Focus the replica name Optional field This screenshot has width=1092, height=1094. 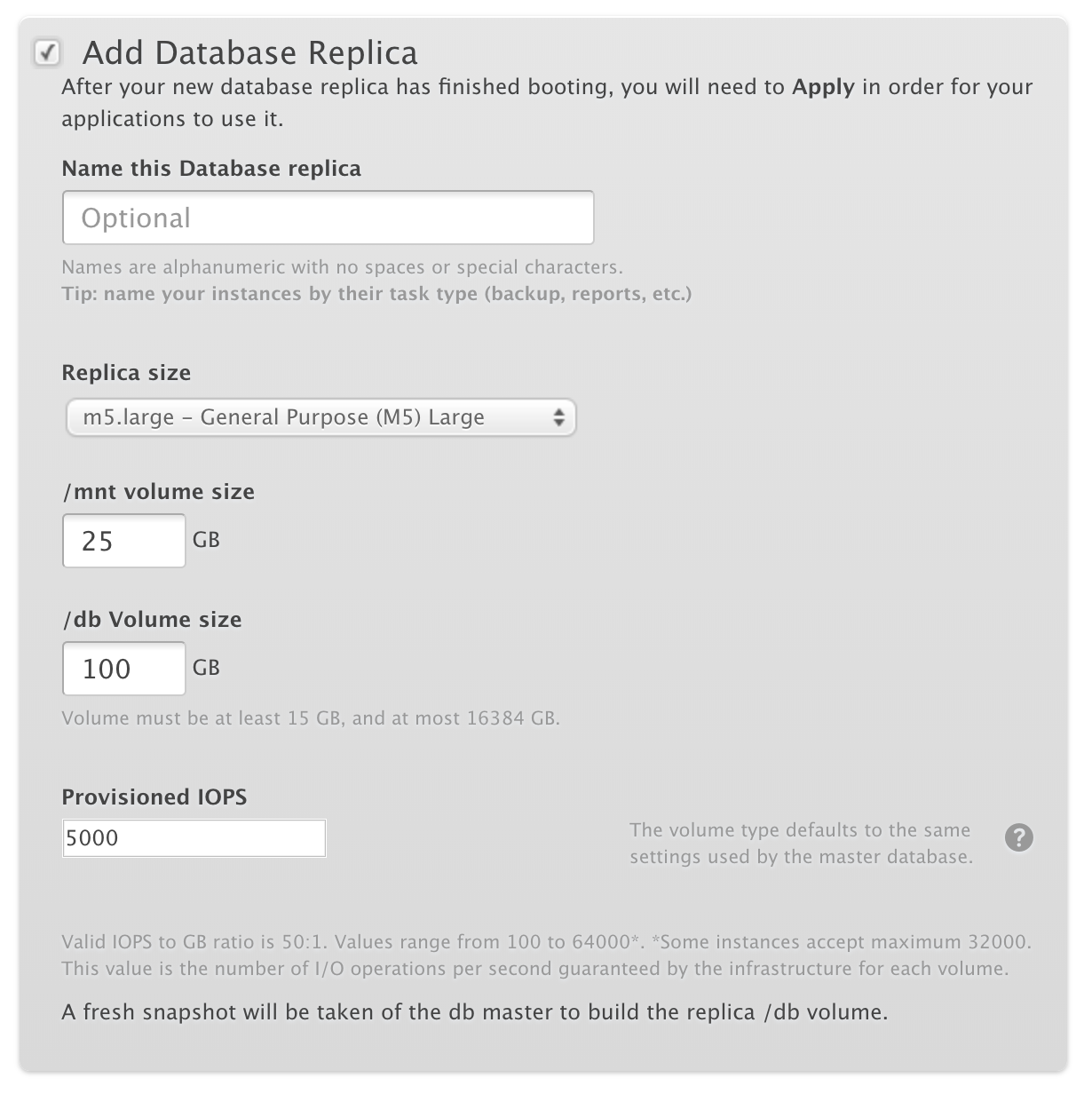point(328,218)
